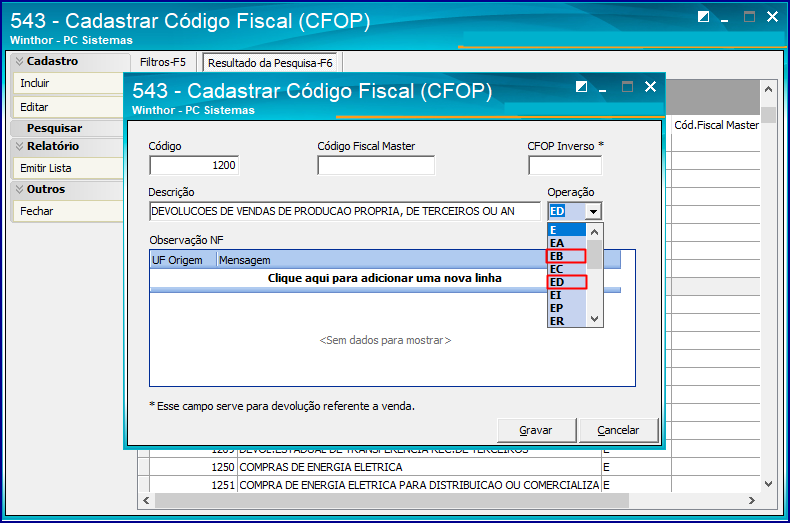The image size is (790, 523).
Task: Collapse the Cadastro section
Action: coord(19,61)
